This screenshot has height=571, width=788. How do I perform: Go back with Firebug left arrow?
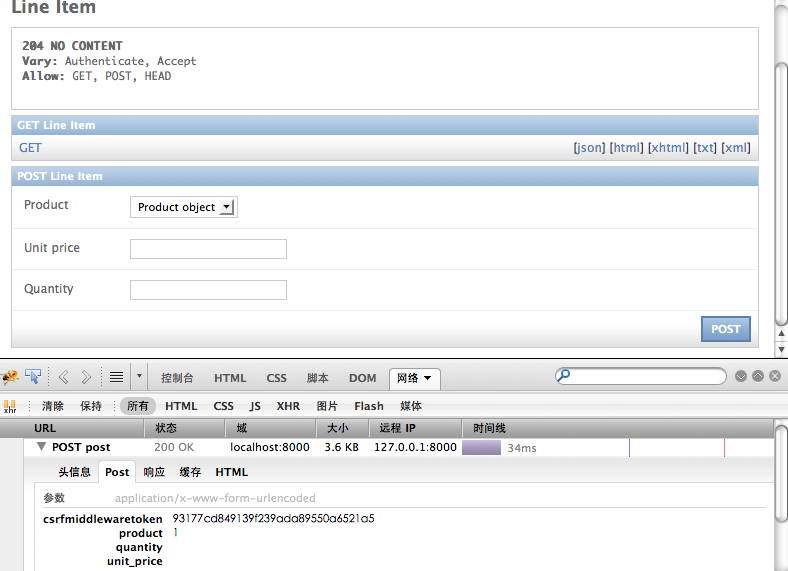[64, 377]
